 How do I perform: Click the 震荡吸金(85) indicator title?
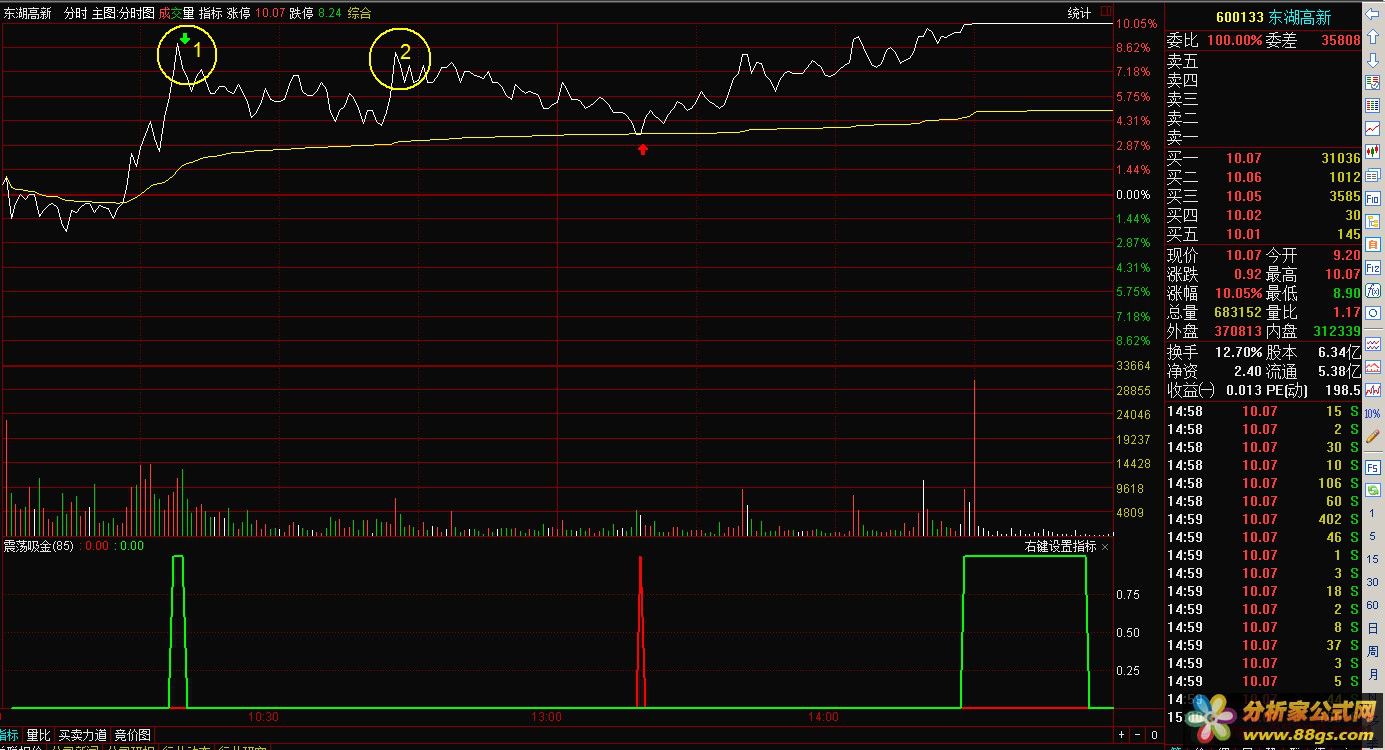pos(38,546)
